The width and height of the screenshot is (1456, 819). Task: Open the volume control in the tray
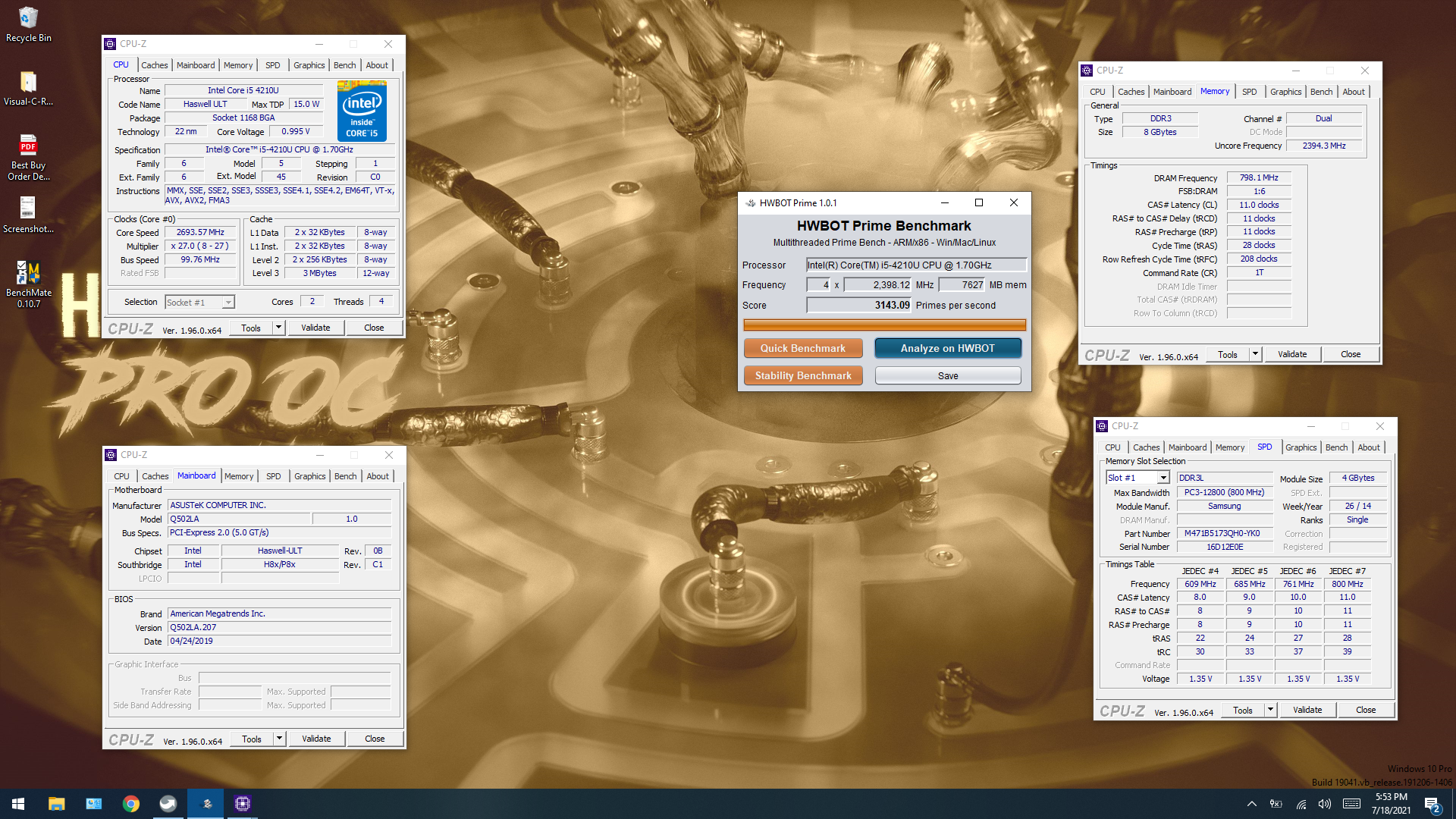click(x=1325, y=804)
